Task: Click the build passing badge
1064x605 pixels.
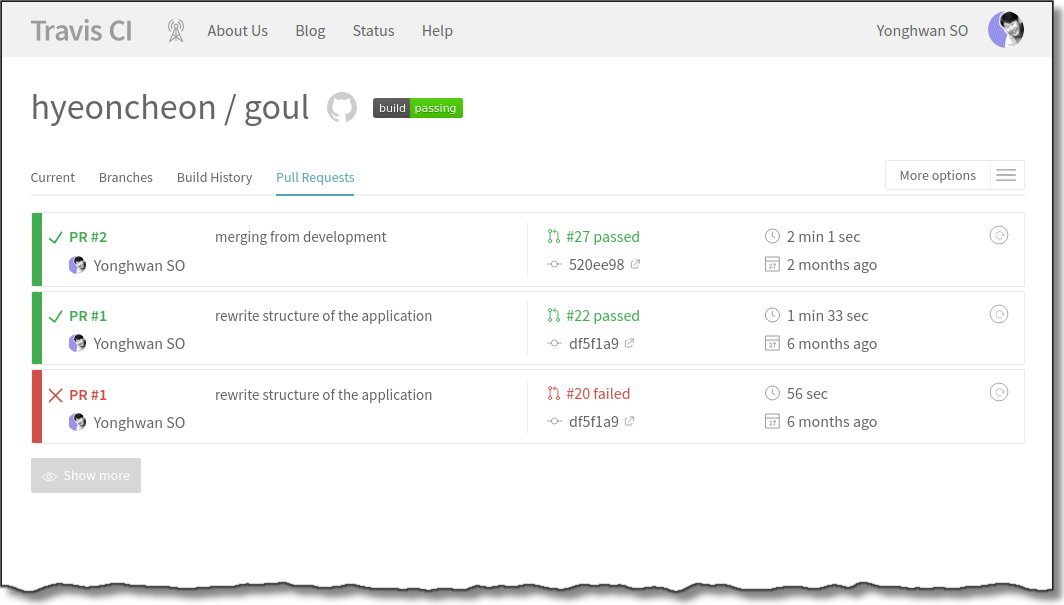Action: tap(418, 108)
